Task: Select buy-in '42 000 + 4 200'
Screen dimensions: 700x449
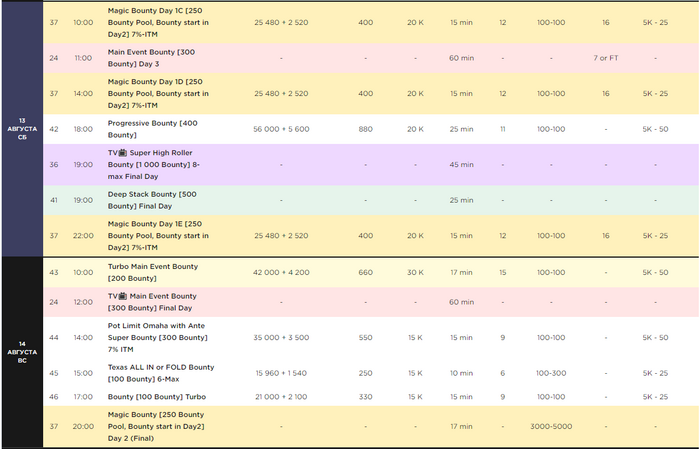Action: pyautogui.click(x=281, y=272)
